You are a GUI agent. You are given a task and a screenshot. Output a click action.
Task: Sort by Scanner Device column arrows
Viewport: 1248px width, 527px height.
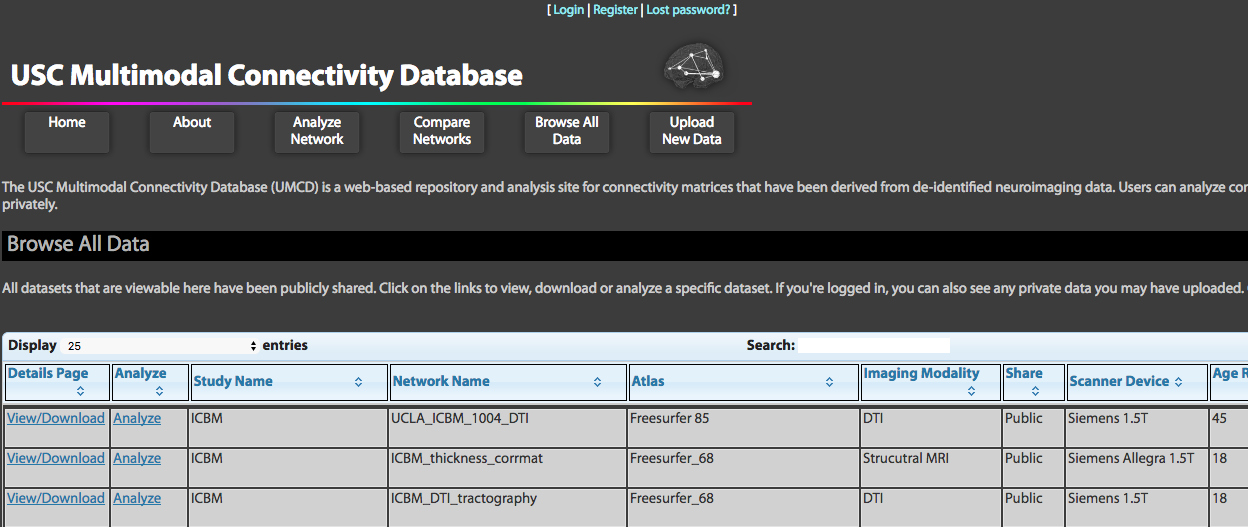1178,382
